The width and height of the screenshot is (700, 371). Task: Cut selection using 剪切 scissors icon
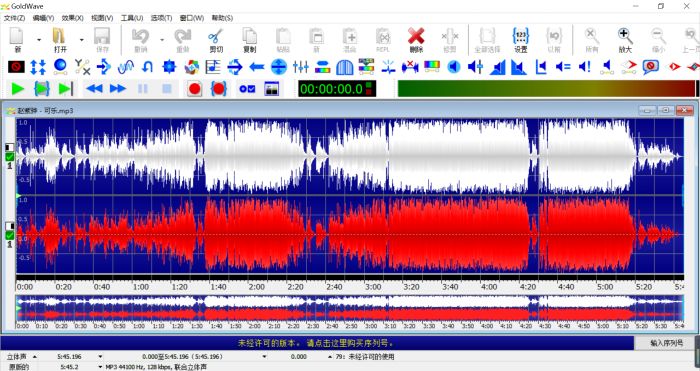tap(216, 40)
